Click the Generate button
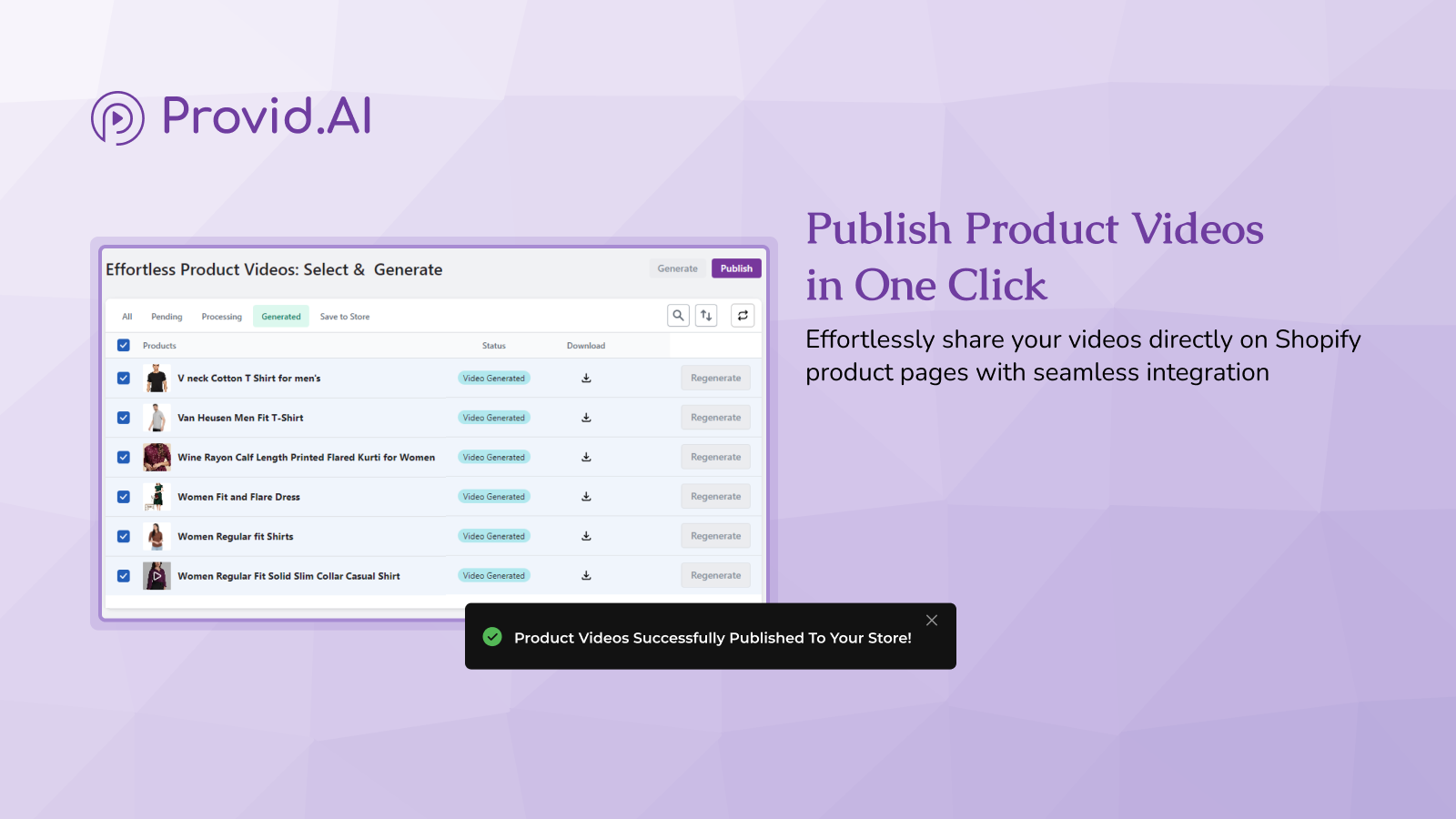 click(x=678, y=268)
